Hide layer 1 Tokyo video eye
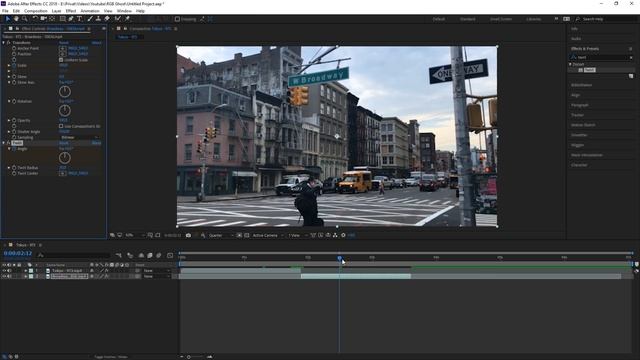This screenshot has width=640, height=360. pyautogui.click(x=4, y=271)
